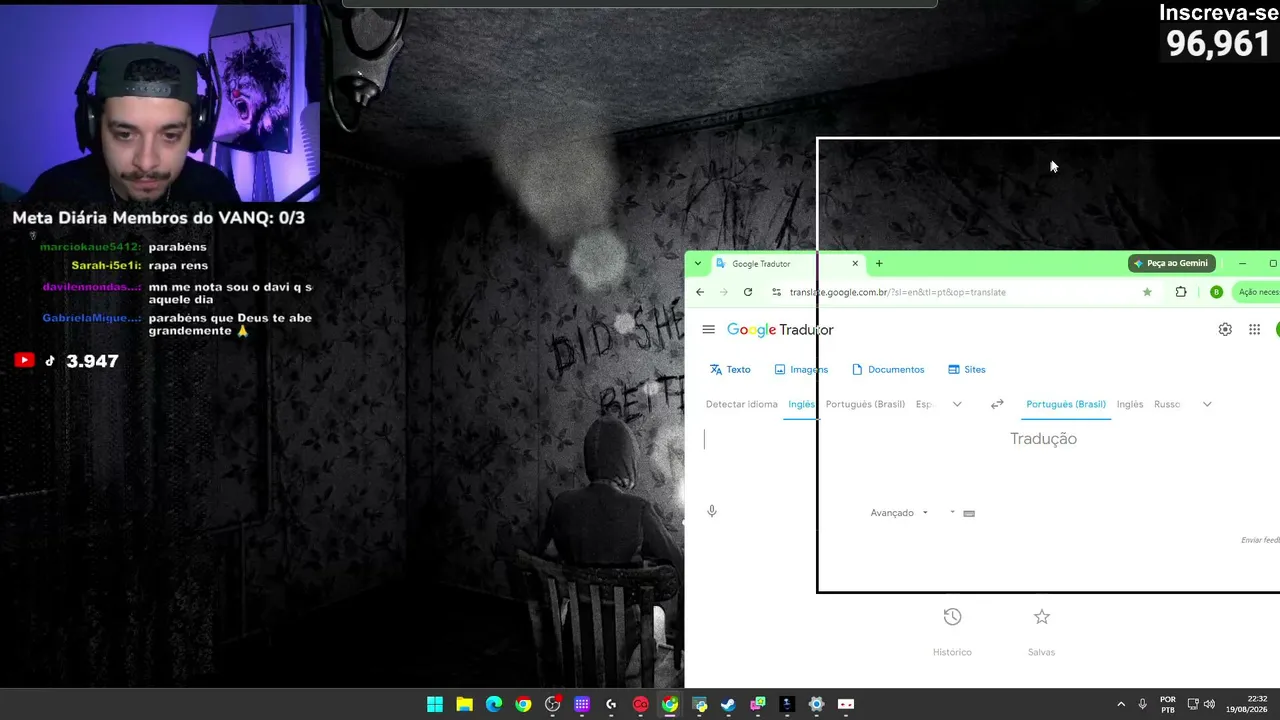This screenshot has height=720, width=1280.
Task: Open the microphone tray icon
Action: (x=1142, y=704)
